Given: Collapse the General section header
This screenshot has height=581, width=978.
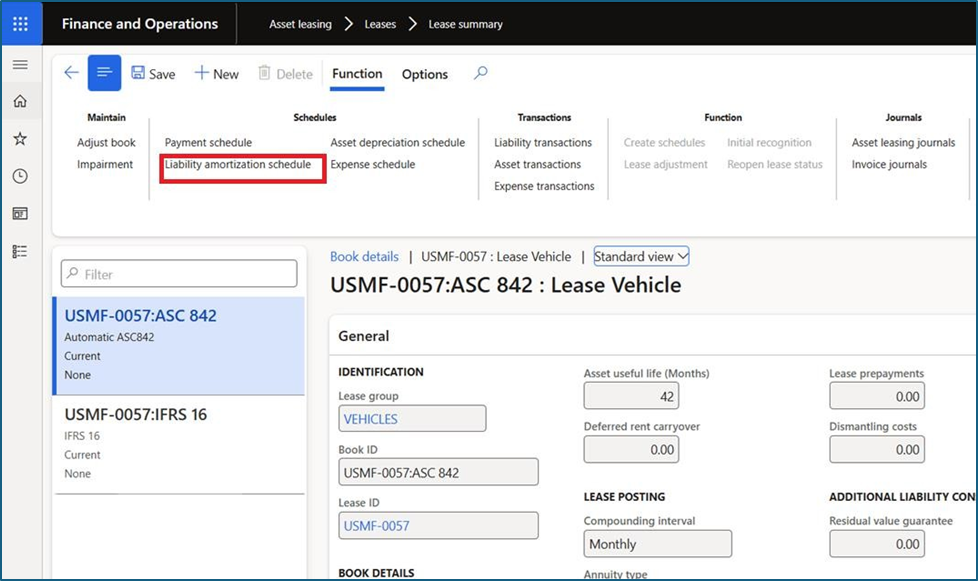Looking at the screenshot, I should (x=364, y=337).
